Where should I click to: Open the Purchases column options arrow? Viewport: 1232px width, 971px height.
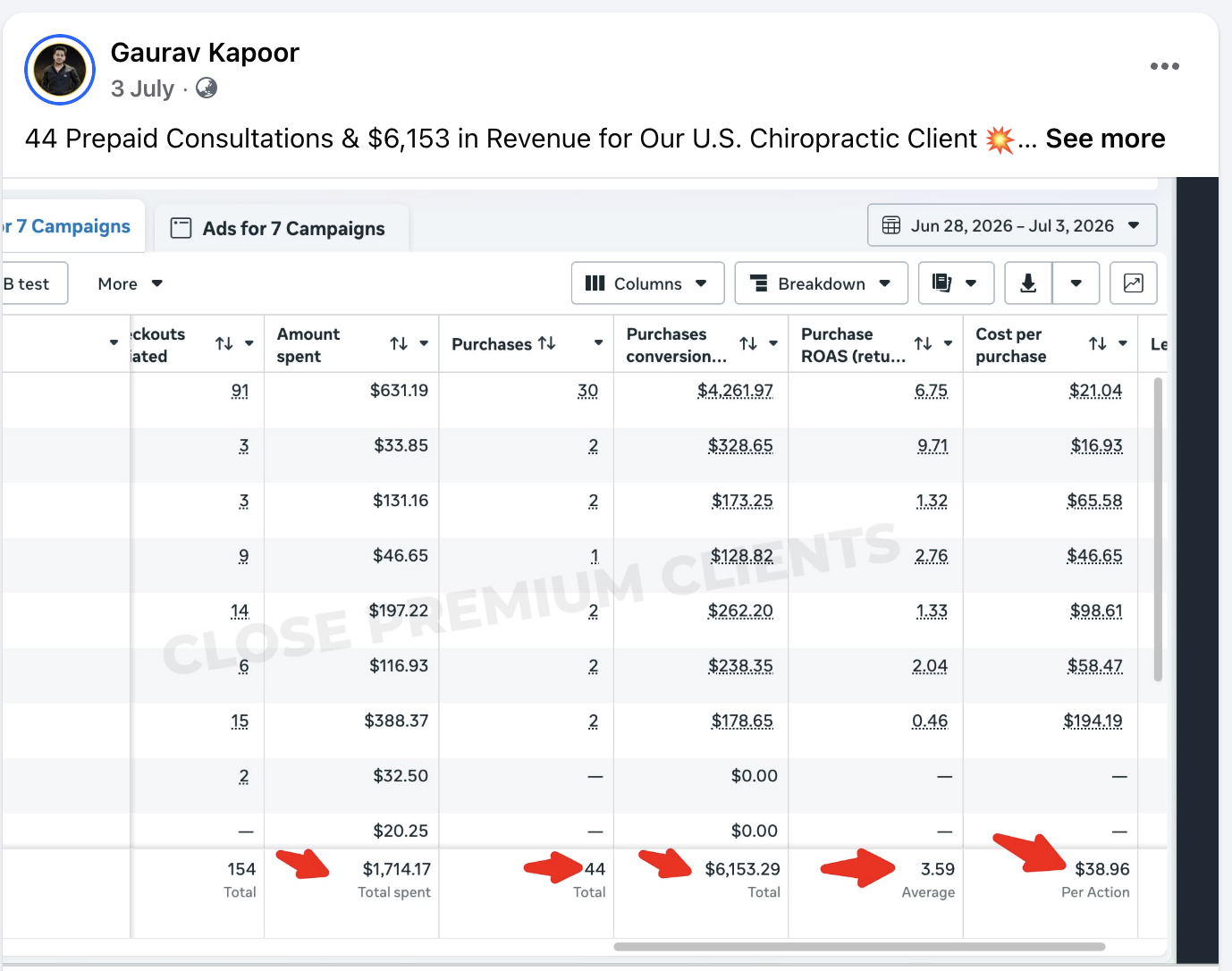pyautogui.click(x=598, y=343)
